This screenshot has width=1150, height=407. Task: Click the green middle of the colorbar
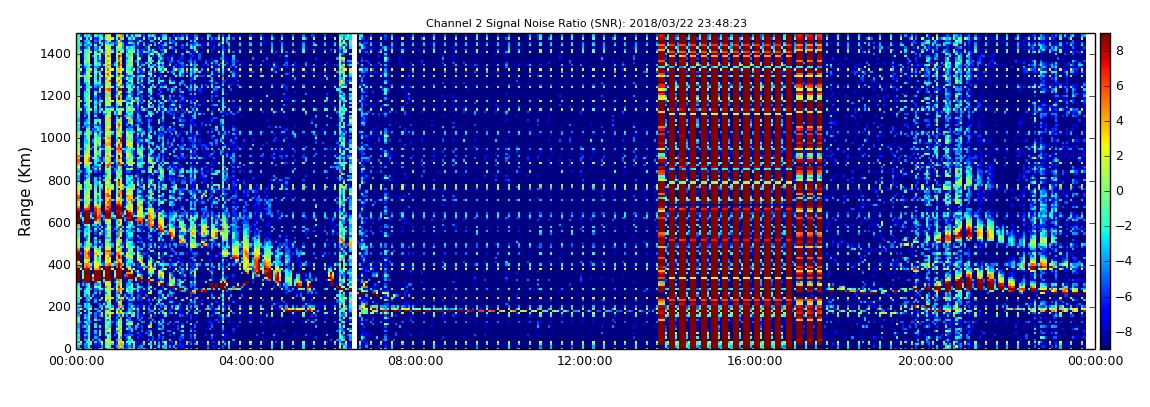[x=1105, y=191]
